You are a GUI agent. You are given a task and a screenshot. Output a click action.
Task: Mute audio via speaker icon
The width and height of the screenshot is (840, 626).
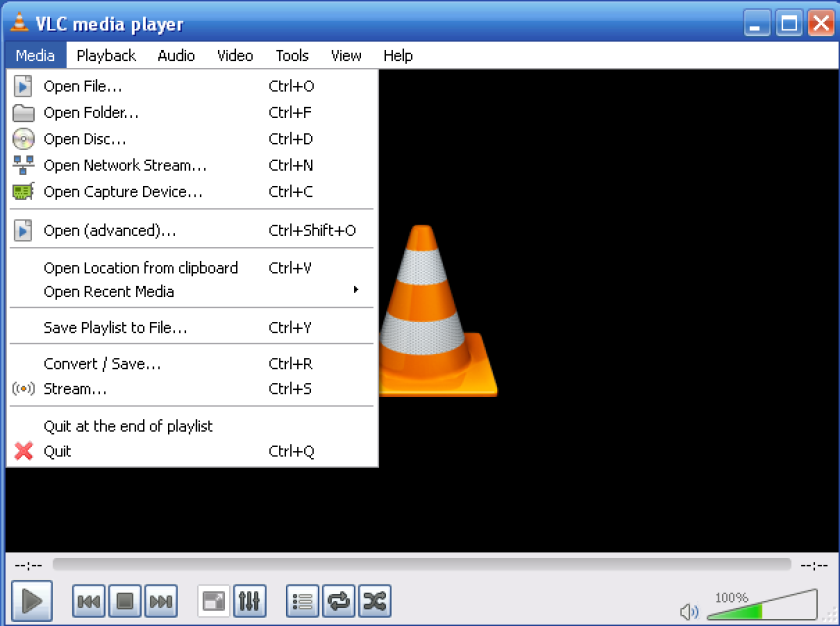(x=689, y=611)
